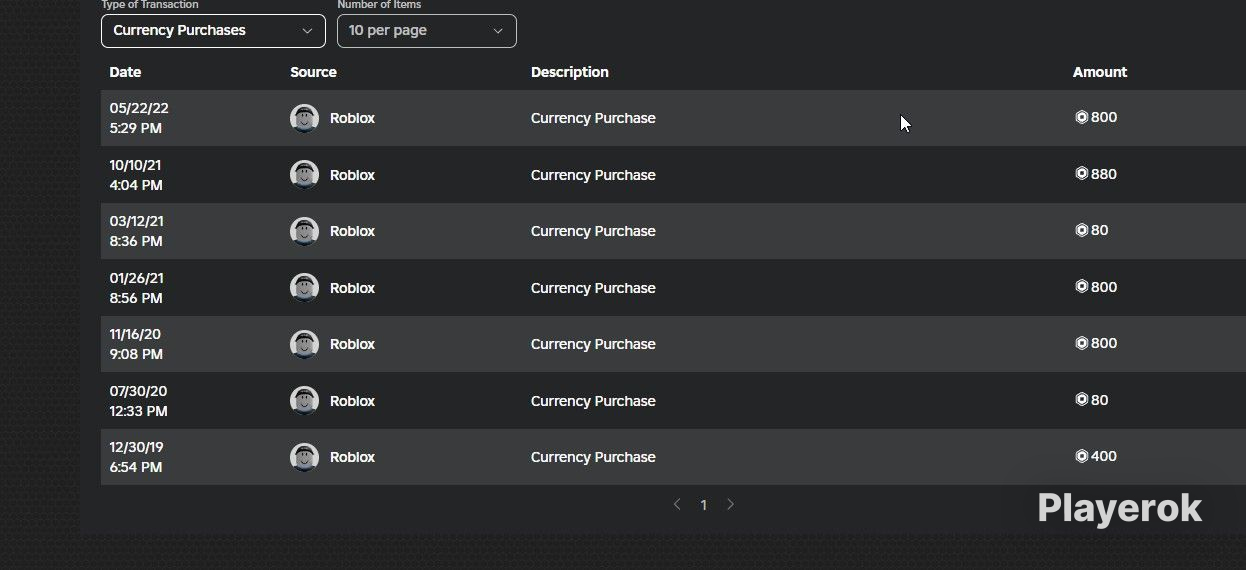Click the Date column header
The image size is (1246, 570).
coord(125,72)
